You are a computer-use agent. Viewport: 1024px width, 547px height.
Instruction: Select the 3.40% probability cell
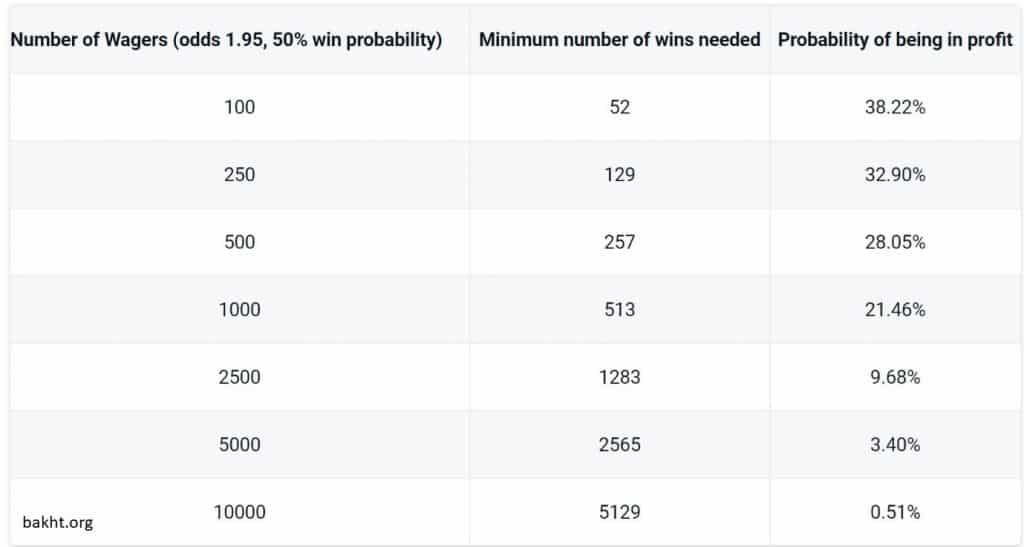point(895,445)
